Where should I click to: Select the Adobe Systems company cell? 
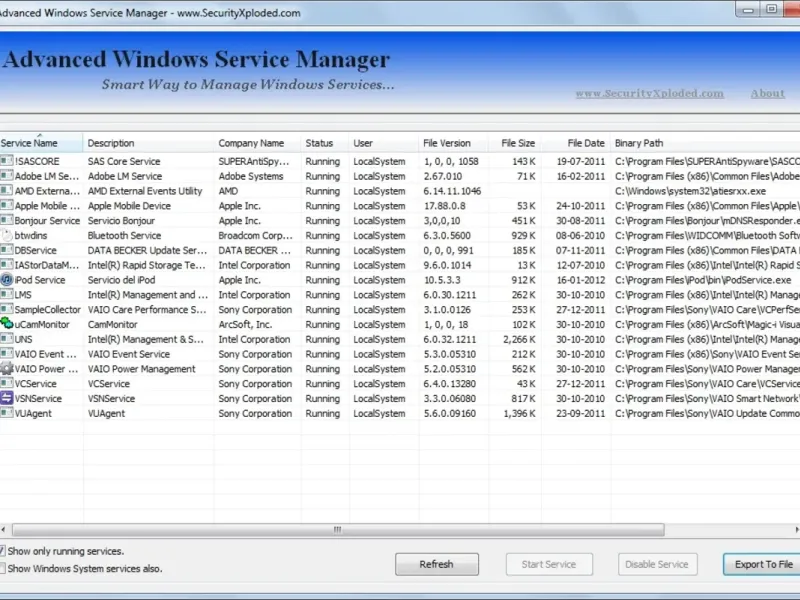pos(251,176)
